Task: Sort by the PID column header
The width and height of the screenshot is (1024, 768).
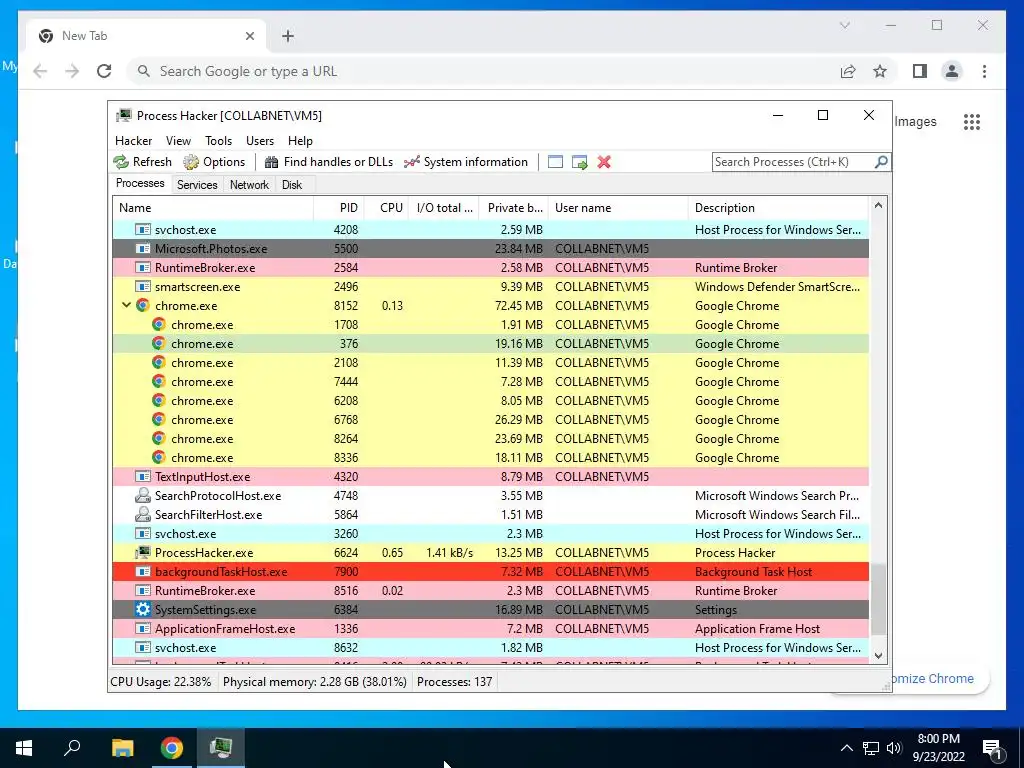Action: (x=339, y=208)
